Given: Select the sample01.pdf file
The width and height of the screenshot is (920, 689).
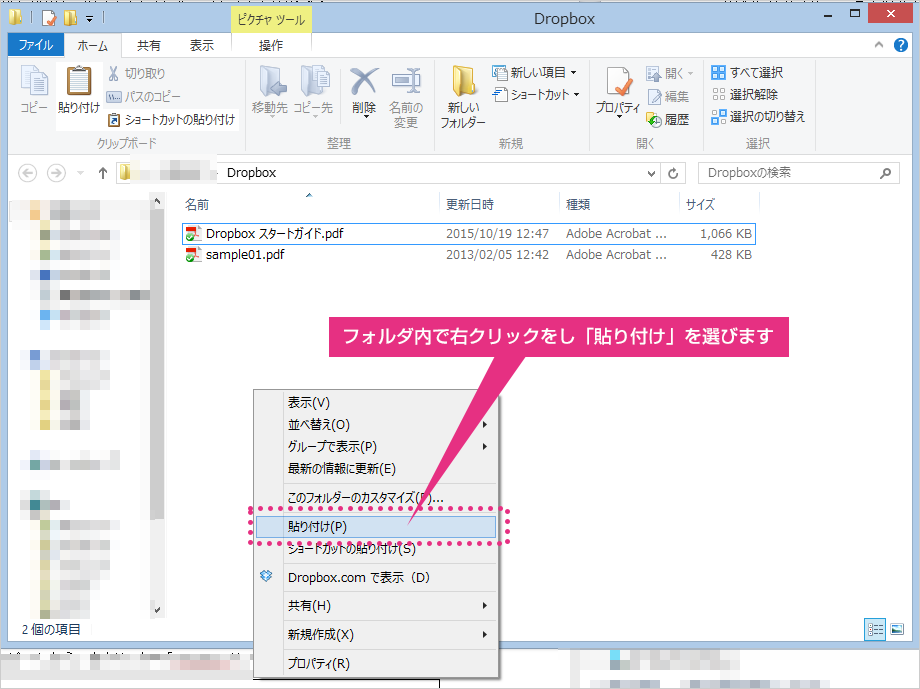Looking at the screenshot, I should point(468,255).
